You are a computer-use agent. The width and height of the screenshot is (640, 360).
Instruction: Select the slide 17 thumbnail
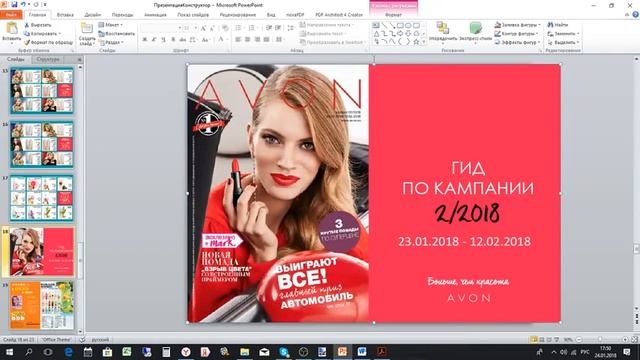pyautogui.click(x=42, y=198)
